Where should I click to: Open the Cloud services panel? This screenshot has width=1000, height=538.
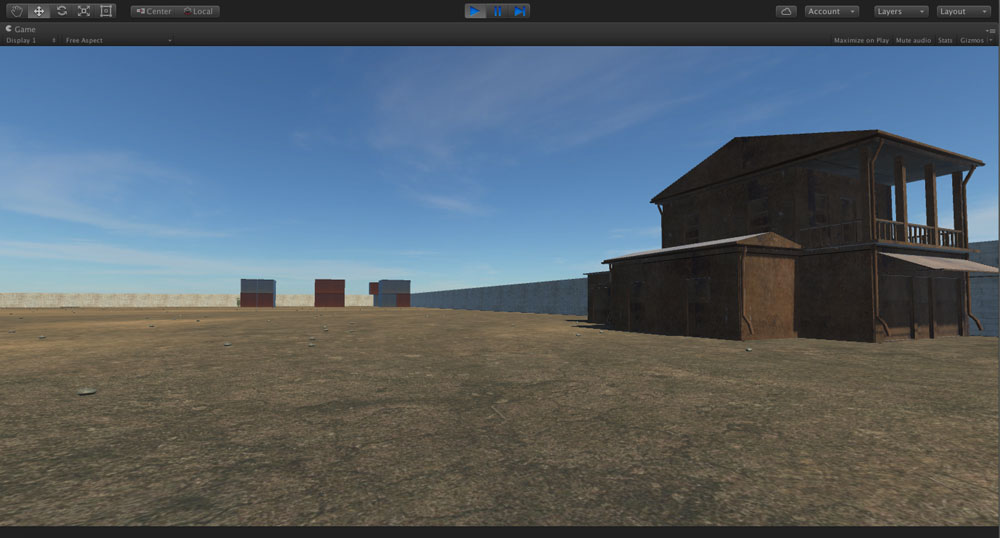[x=786, y=11]
